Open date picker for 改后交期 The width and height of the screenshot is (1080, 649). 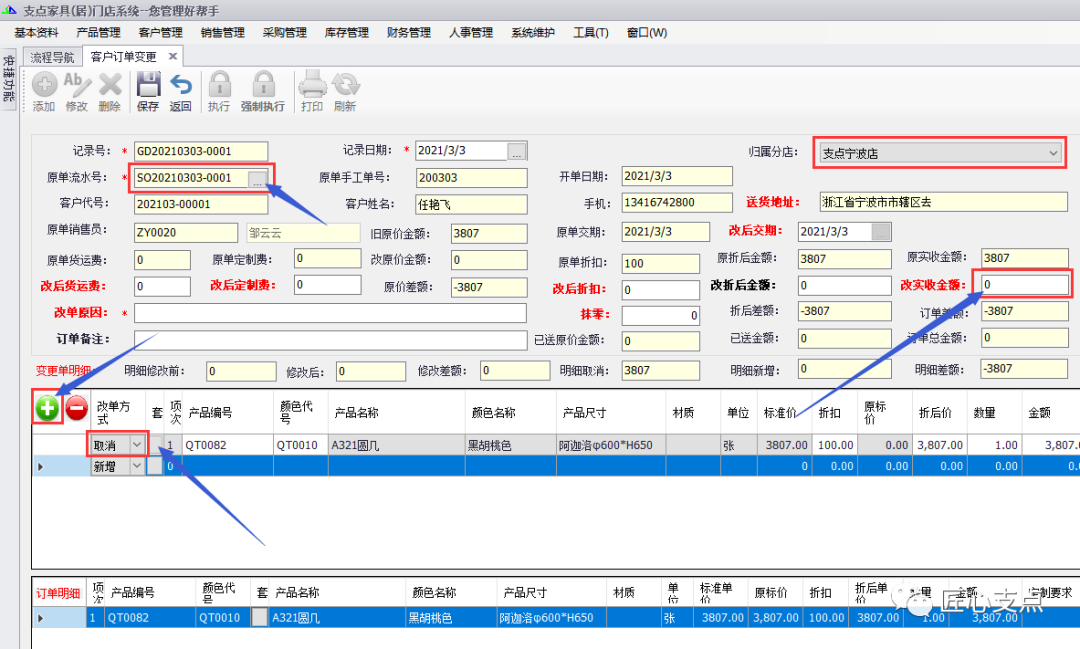point(881,231)
